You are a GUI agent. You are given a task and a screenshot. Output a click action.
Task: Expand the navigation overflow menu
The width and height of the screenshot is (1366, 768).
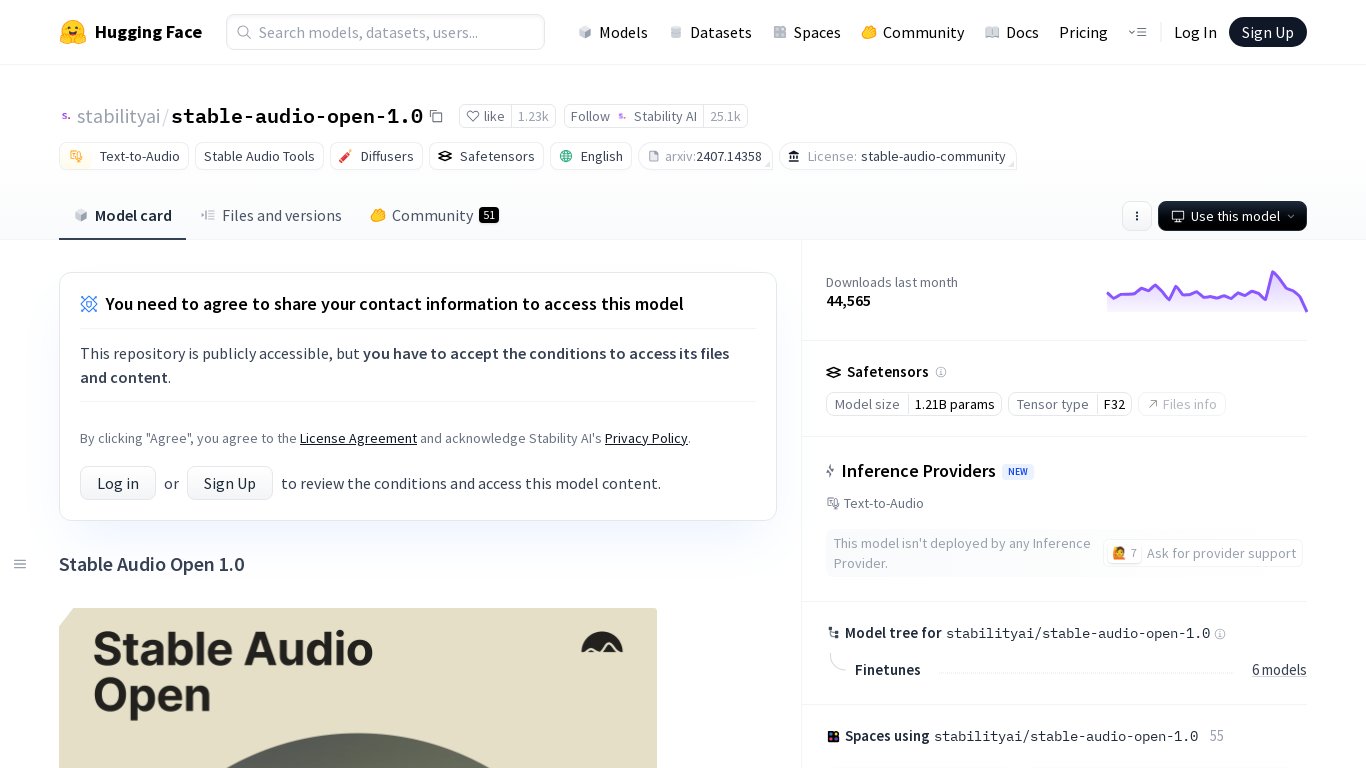[x=1137, y=32]
